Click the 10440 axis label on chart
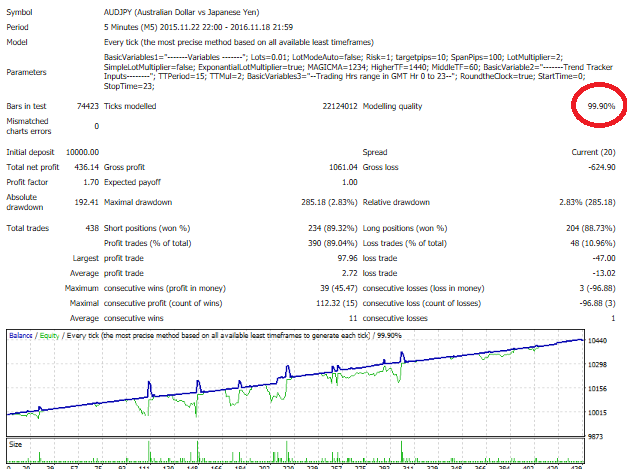Viewport: 627px width, 469px height. [597, 341]
